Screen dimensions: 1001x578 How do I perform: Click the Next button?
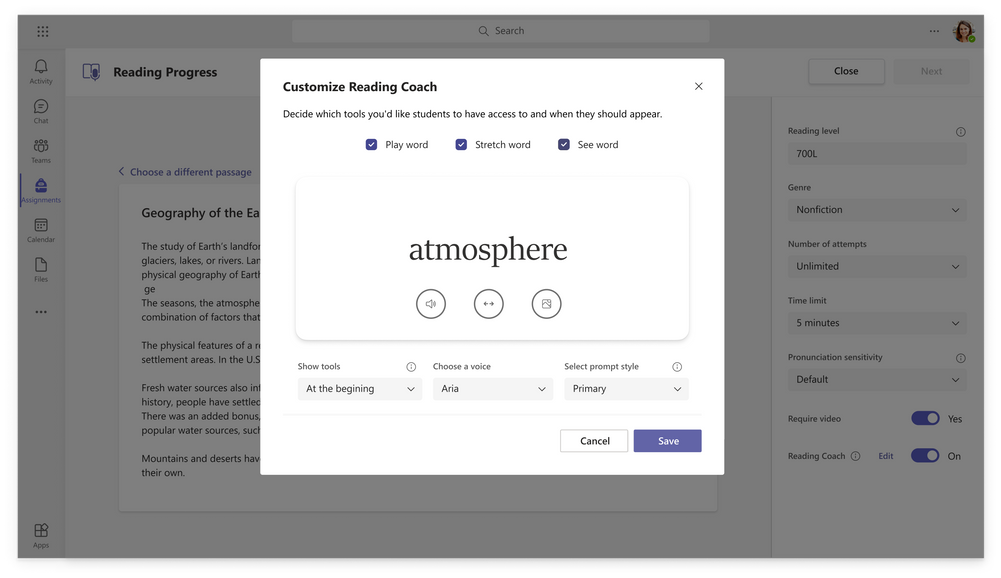point(931,72)
